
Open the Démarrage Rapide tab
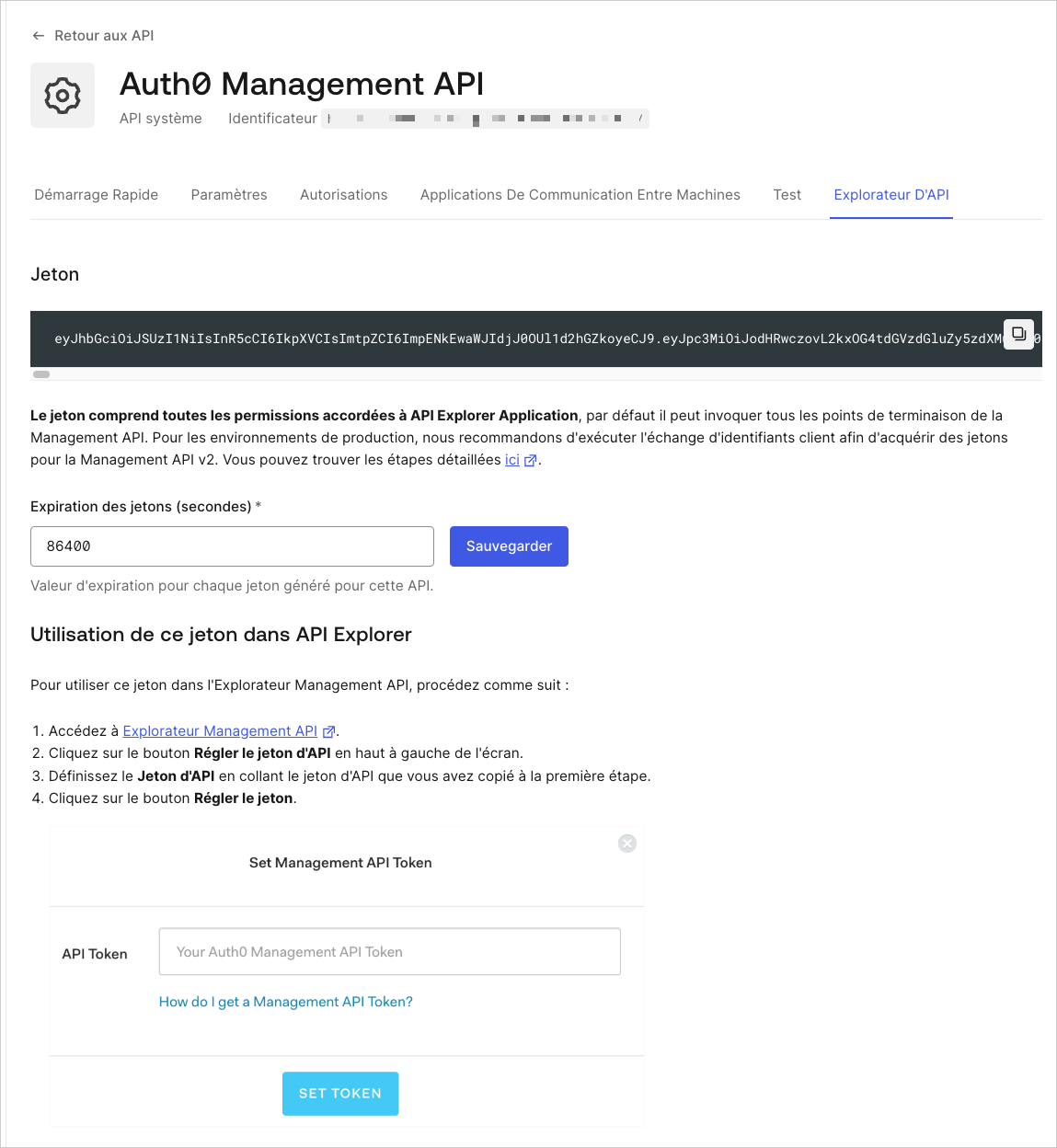tap(96, 194)
